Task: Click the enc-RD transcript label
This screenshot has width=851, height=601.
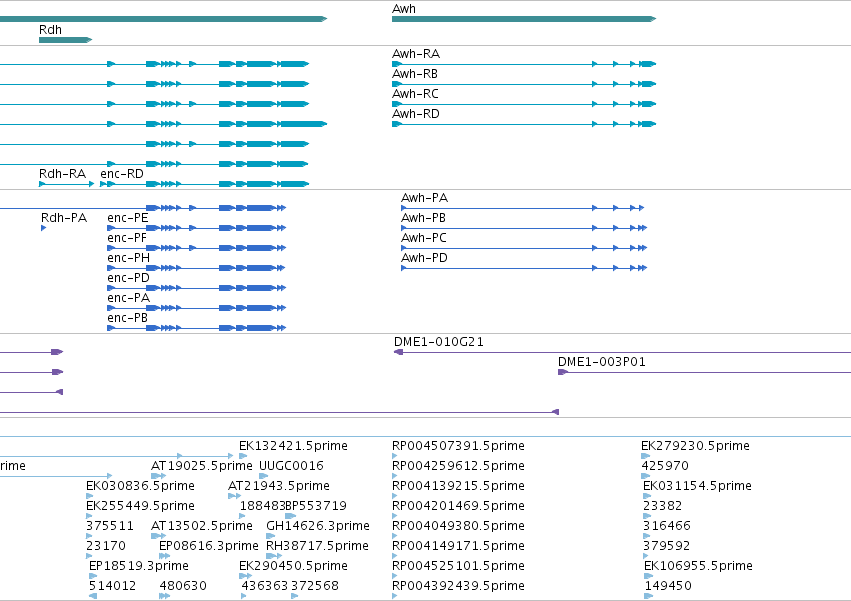Action: (122, 174)
